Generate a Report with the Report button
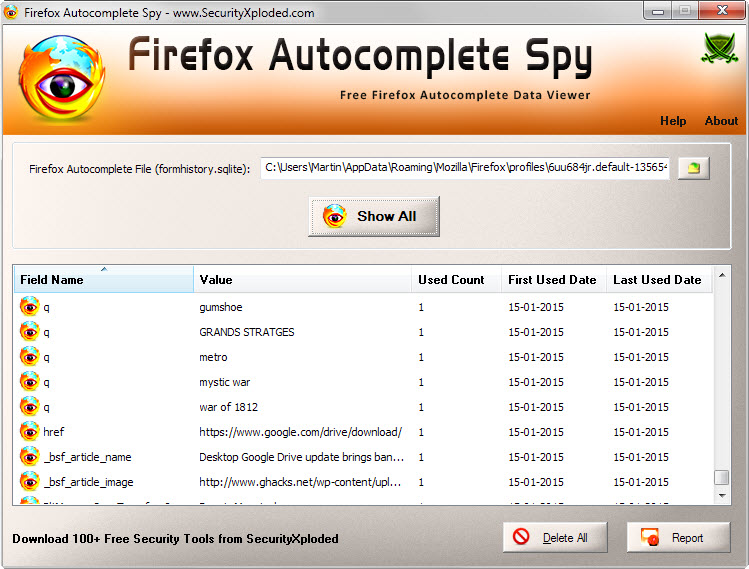The width and height of the screenshot is (749, 569). 678,537
